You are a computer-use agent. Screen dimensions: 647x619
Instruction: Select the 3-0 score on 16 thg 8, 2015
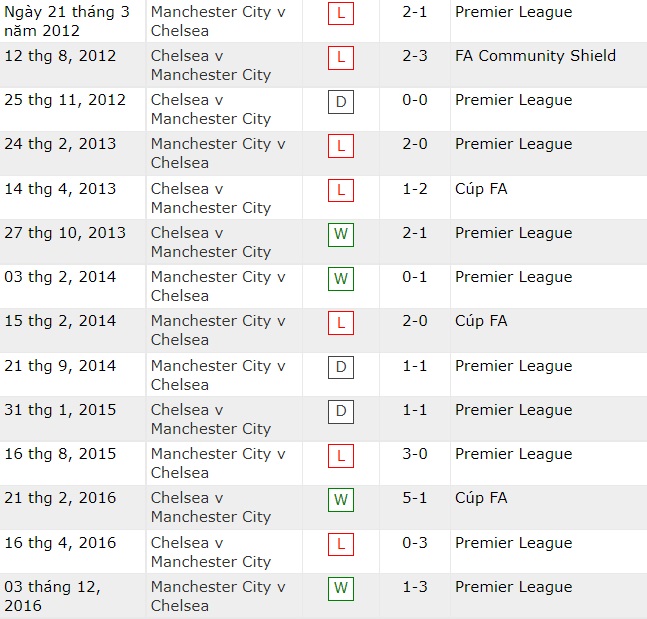[415, 454]
